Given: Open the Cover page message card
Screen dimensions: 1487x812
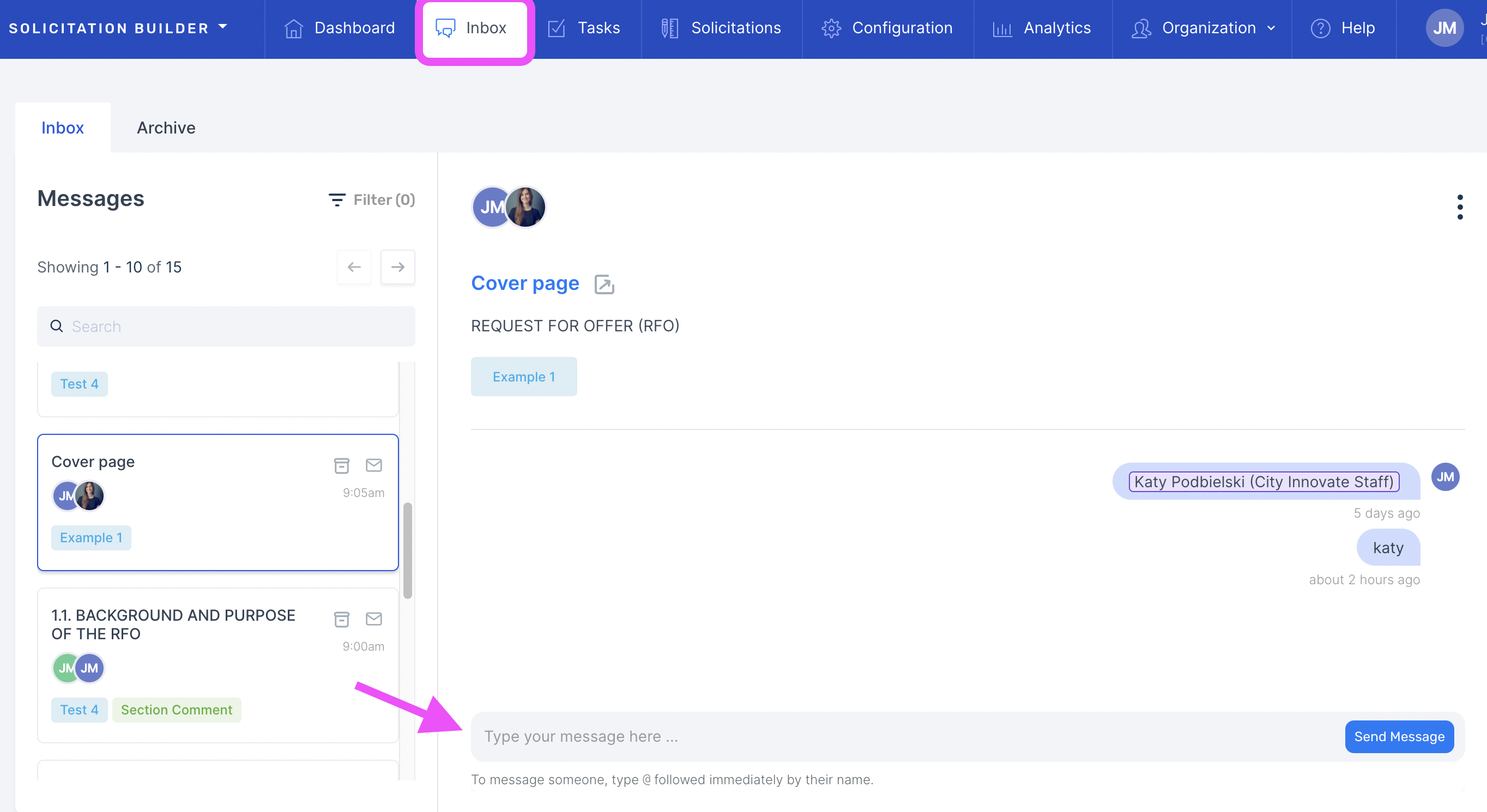Looking at the screenshot, I should (217, 502).
